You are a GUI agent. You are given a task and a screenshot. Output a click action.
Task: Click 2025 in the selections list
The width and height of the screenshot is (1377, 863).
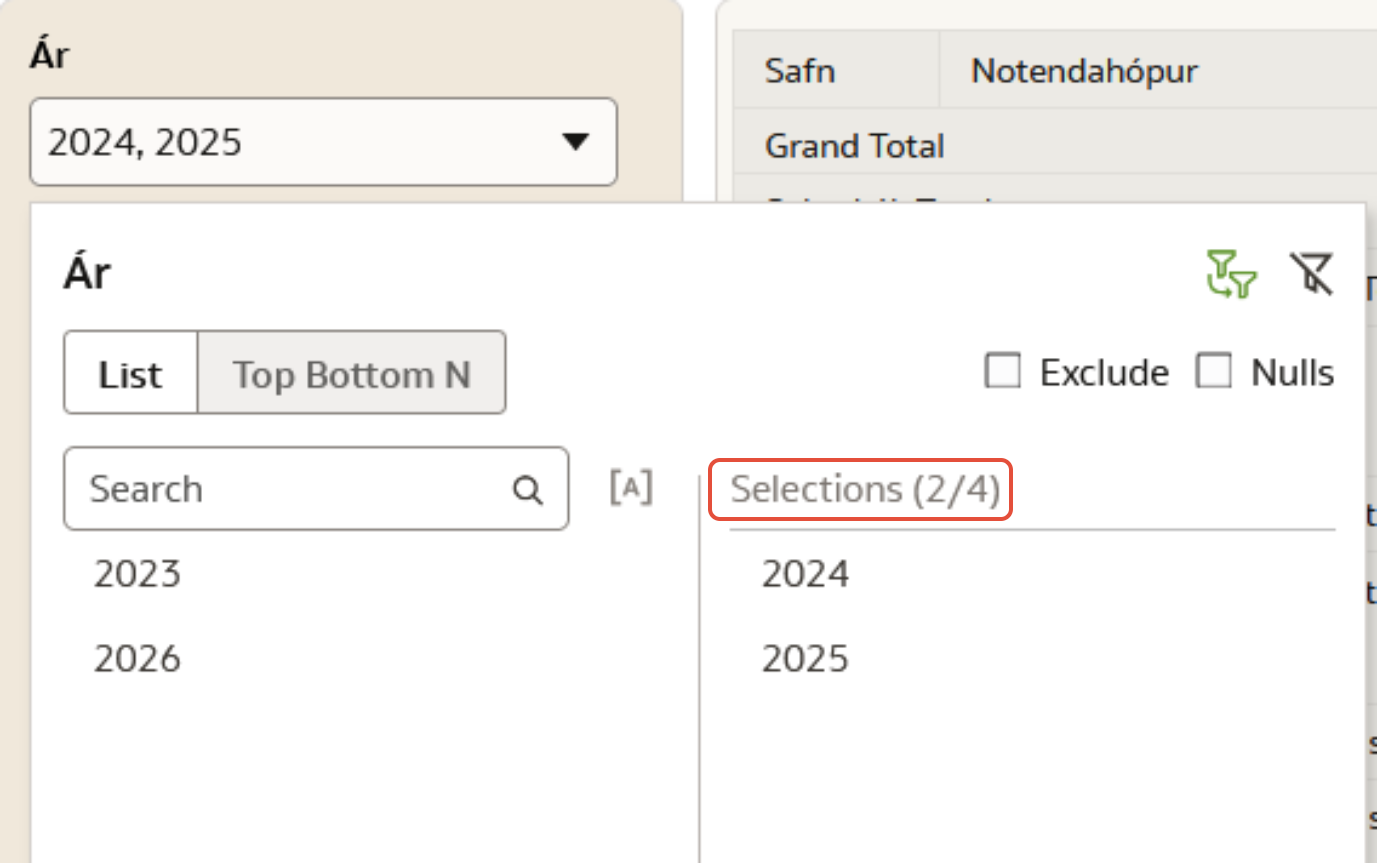805,658
